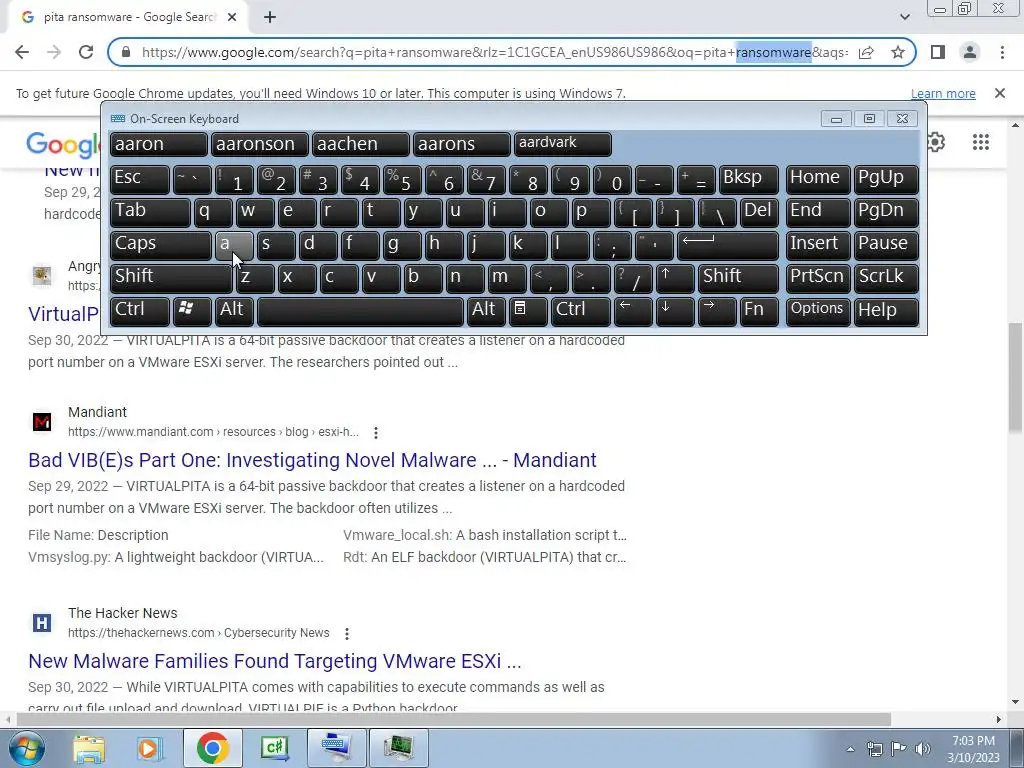The image size is (1024, 768).
Task: Open the Learn more link
Action: [943, 93]
